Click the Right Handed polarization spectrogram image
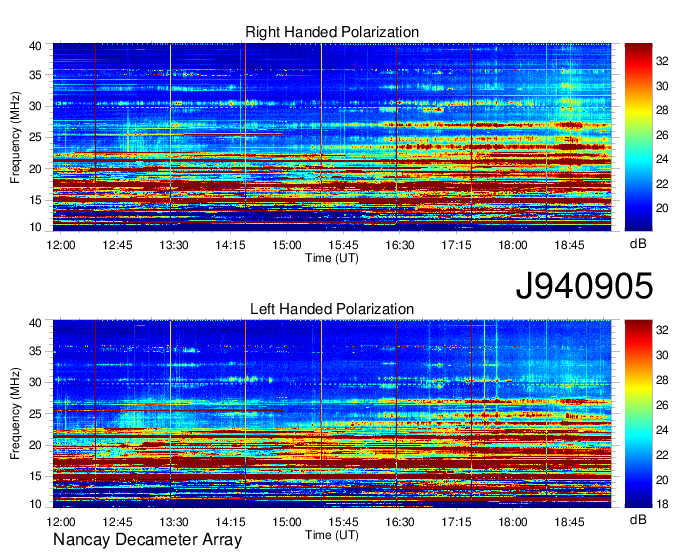 tap(332, 137)
